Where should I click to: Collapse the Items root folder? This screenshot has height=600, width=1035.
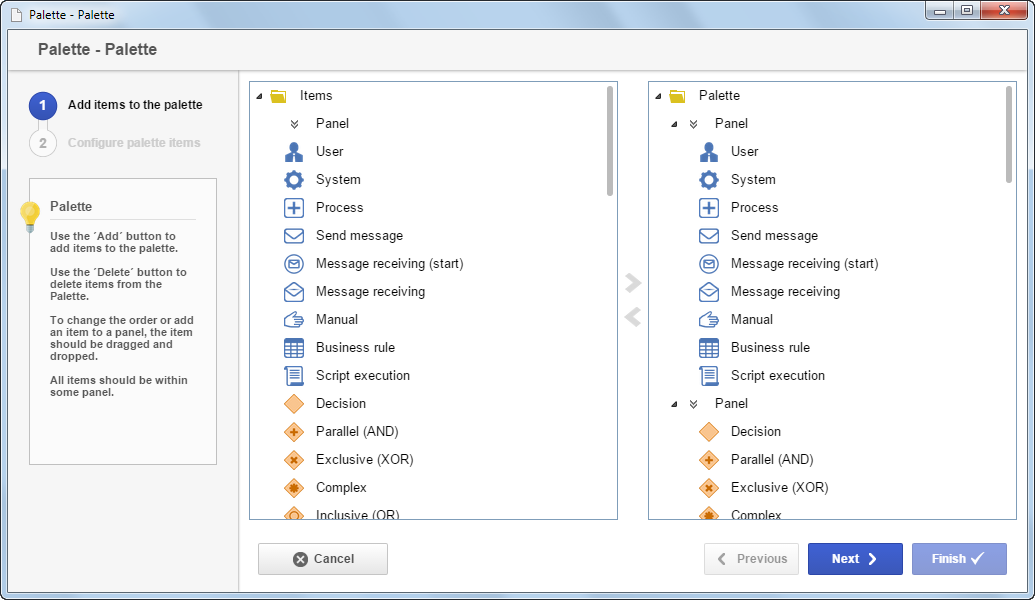click(x=259, y=96)
